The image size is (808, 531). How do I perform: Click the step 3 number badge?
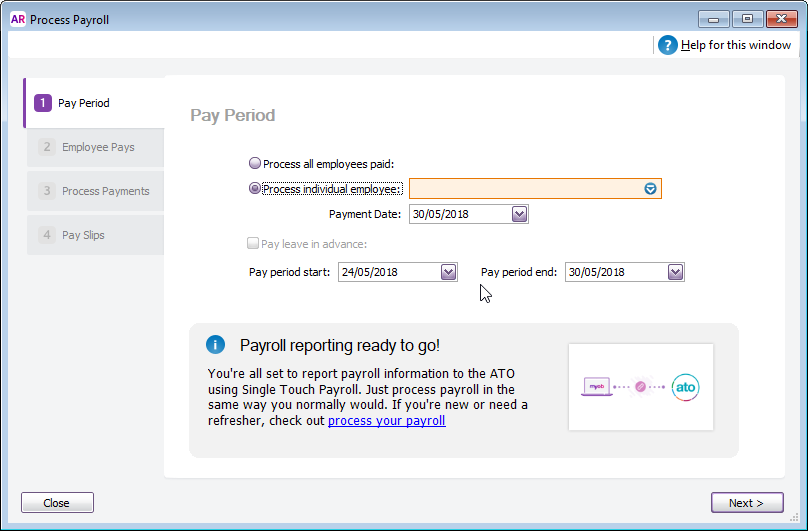point(46,191)
